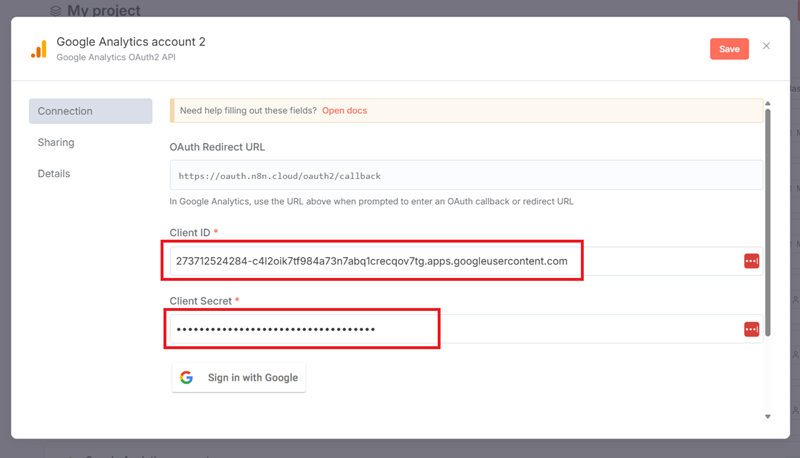This screenshot has height=458, width=800.
Task: Click the scrollbar down arrow
Action: tap(768, 417)
